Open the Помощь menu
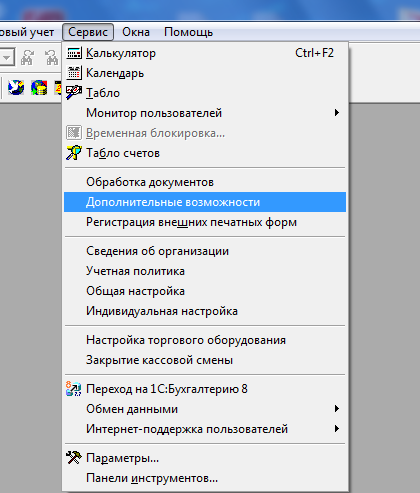Viewport: 420px width, 493px height. [188, 32]
